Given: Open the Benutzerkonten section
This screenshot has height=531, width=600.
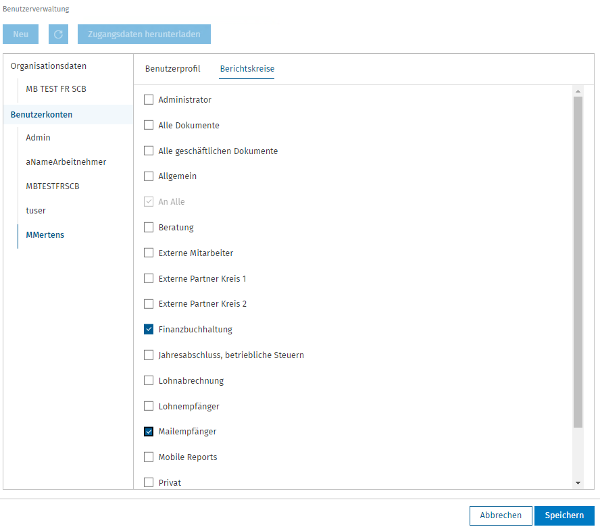Looking at the screenshot, I should tap(41, 115).
